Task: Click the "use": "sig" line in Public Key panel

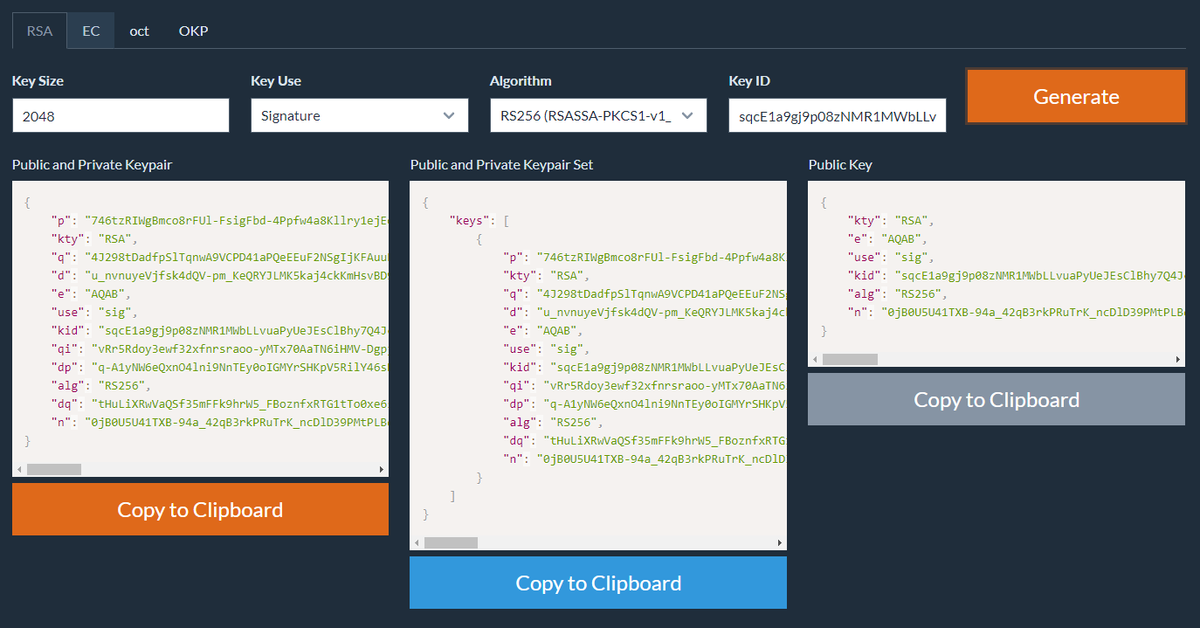Action: [x=890, y=257]
